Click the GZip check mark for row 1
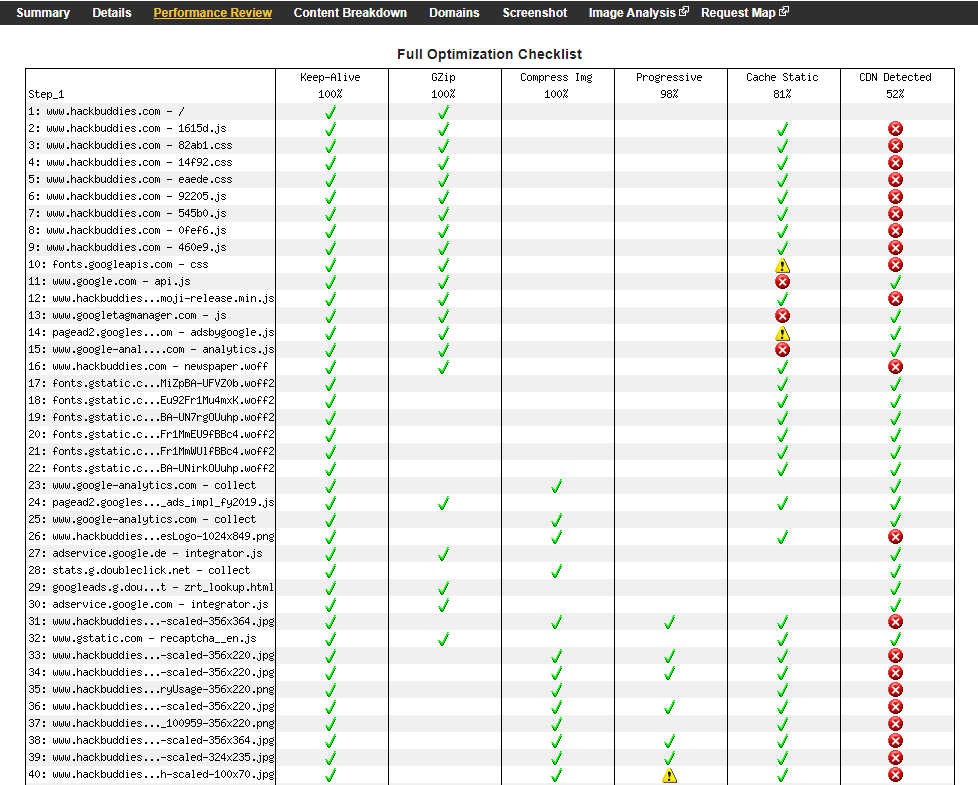 coord(443,112)
